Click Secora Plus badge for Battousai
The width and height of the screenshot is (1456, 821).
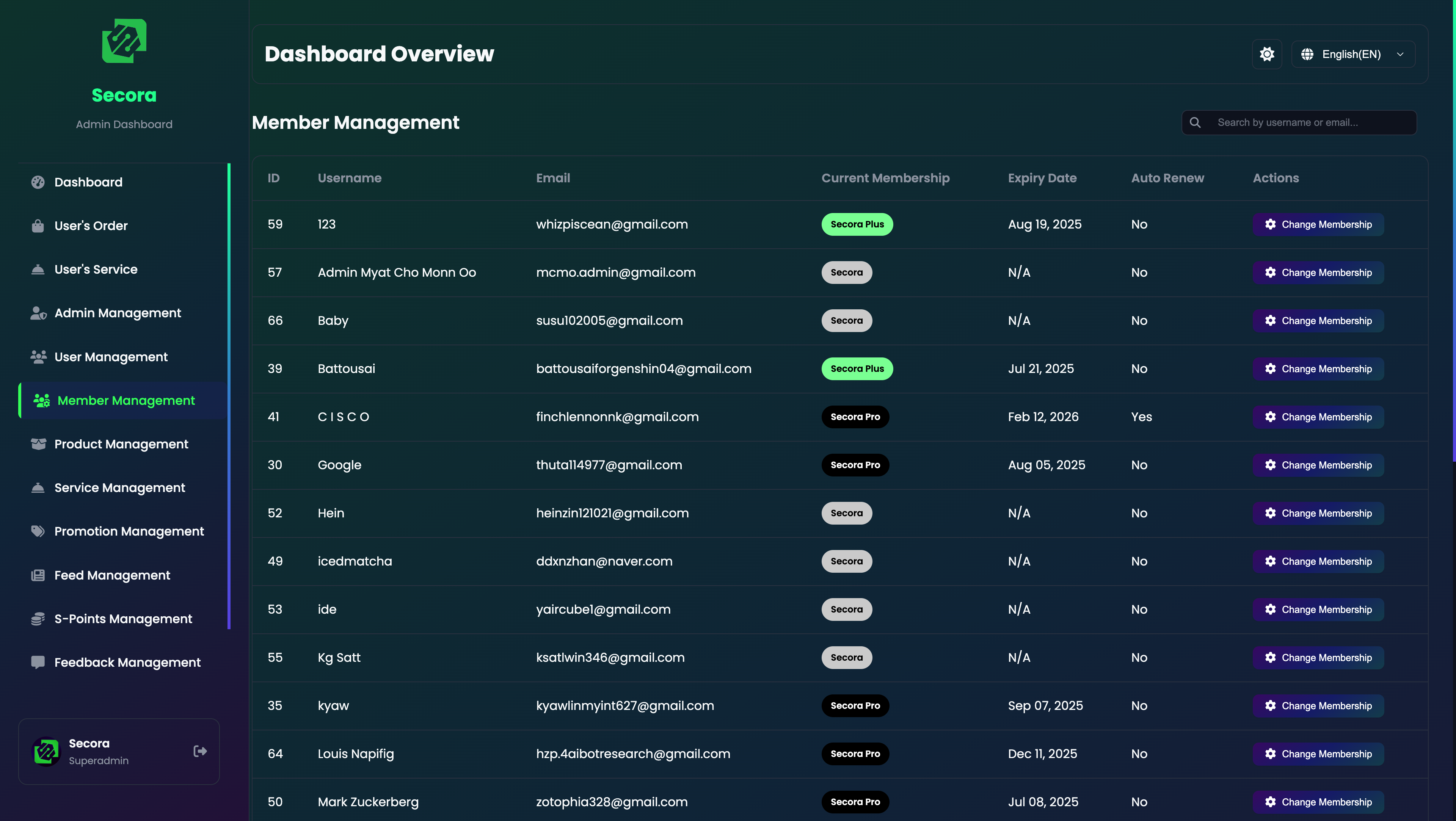[x=857, y=369]
